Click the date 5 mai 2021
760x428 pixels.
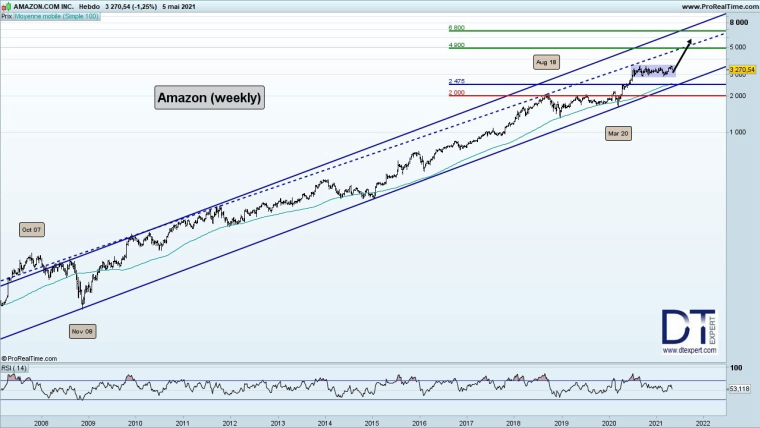pyautogui.click(x=179, y=7)
